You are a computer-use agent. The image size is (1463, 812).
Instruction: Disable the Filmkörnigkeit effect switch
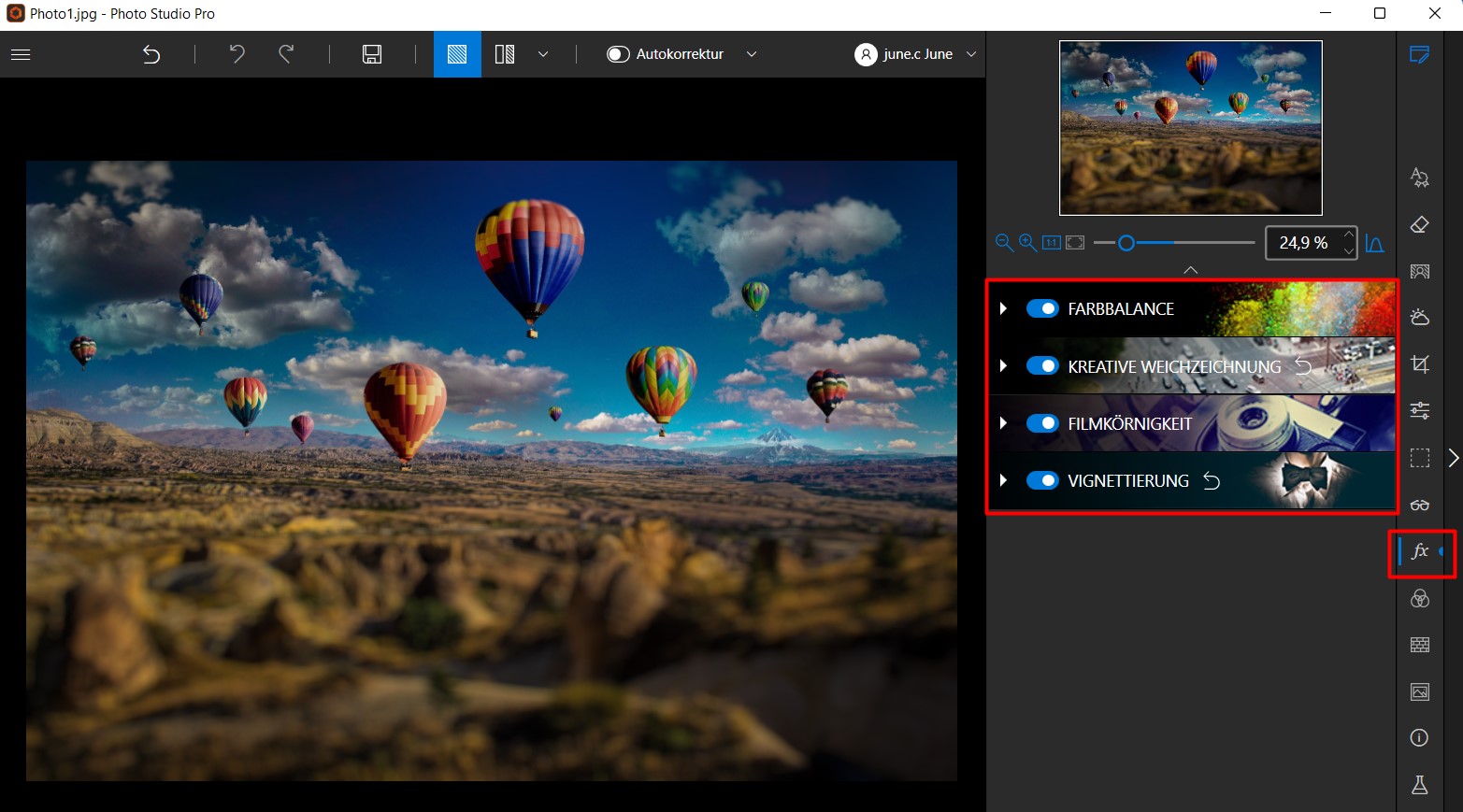point(1042,423)
